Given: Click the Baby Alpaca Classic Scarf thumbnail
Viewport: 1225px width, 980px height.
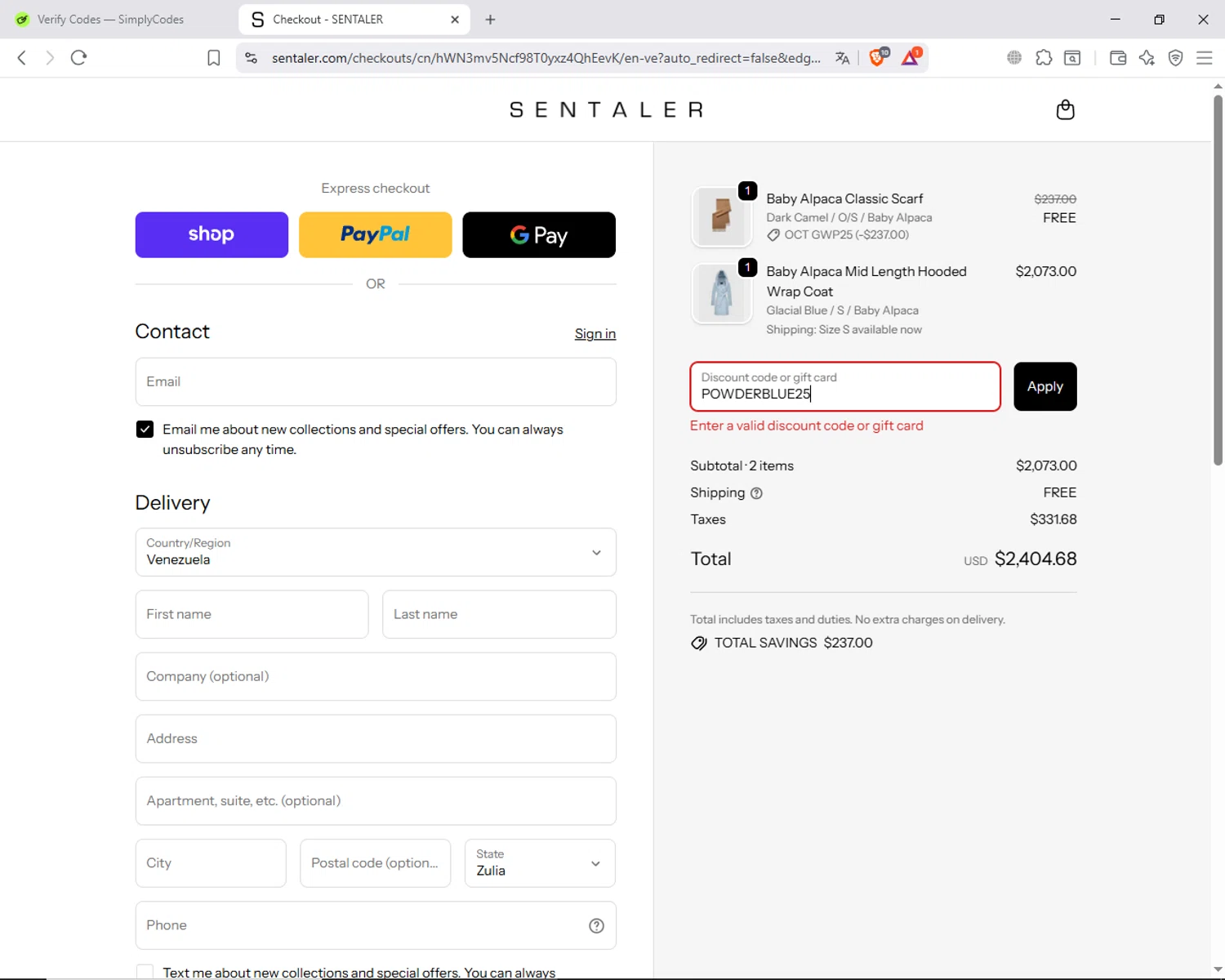Looking at the screenshot, I should 721,217.
